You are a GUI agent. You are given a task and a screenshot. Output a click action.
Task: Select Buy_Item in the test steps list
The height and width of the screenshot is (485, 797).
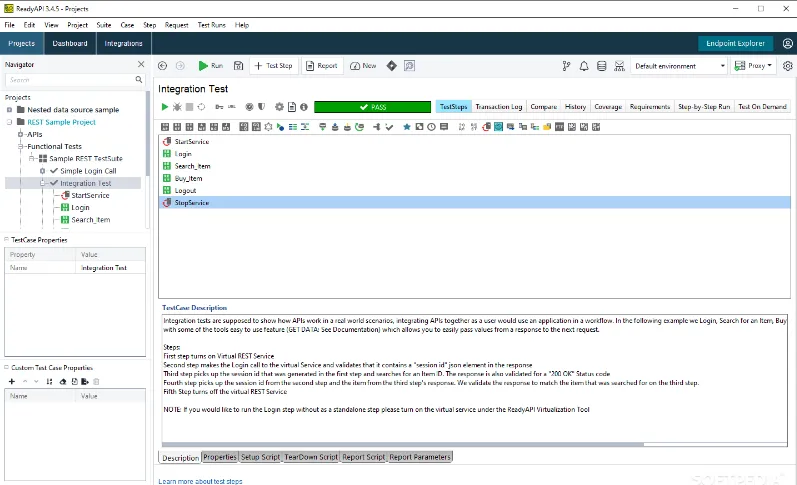188,178
